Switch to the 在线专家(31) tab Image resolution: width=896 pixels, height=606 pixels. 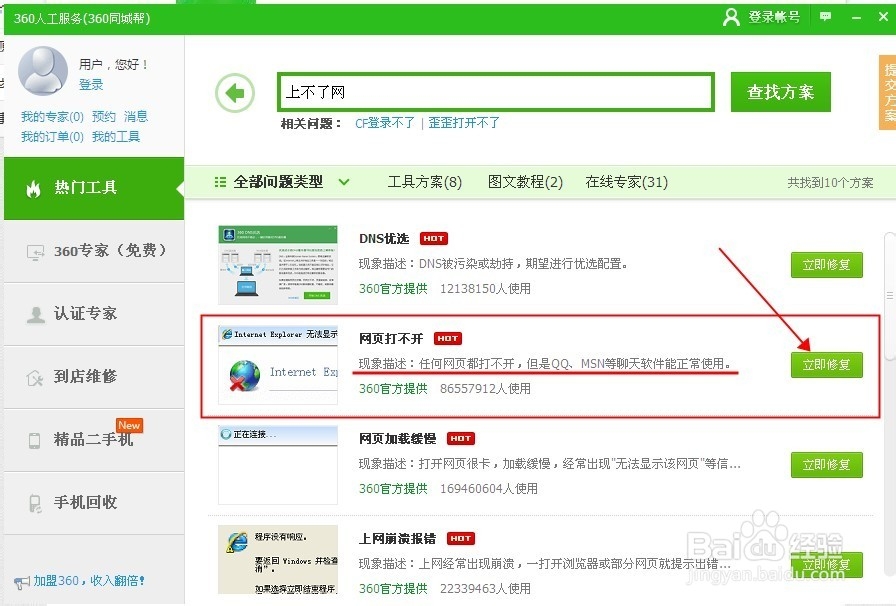[626, 182]
